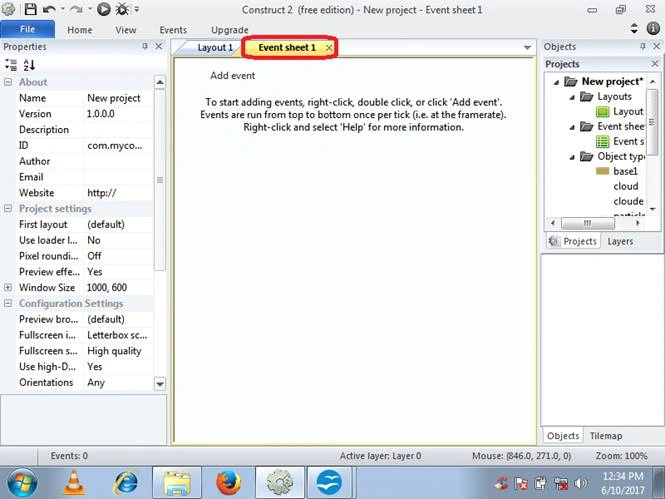Image resolution: width=665 pixels, height=499 pixels.
Task: Click properties scrollbar down arrow
Action: click(x=160, y=384)
